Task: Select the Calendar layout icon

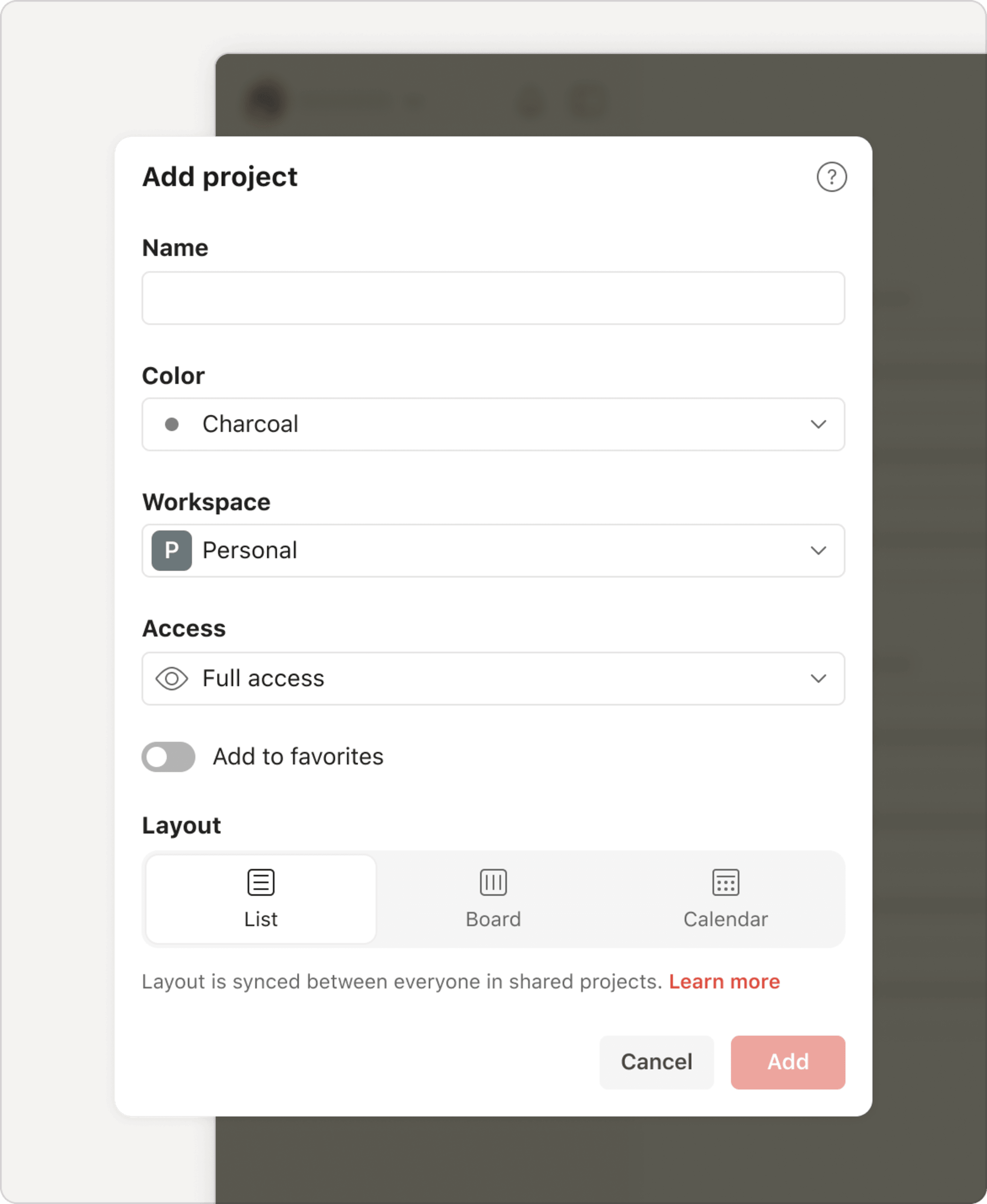Action: click(x=725, y=882)
